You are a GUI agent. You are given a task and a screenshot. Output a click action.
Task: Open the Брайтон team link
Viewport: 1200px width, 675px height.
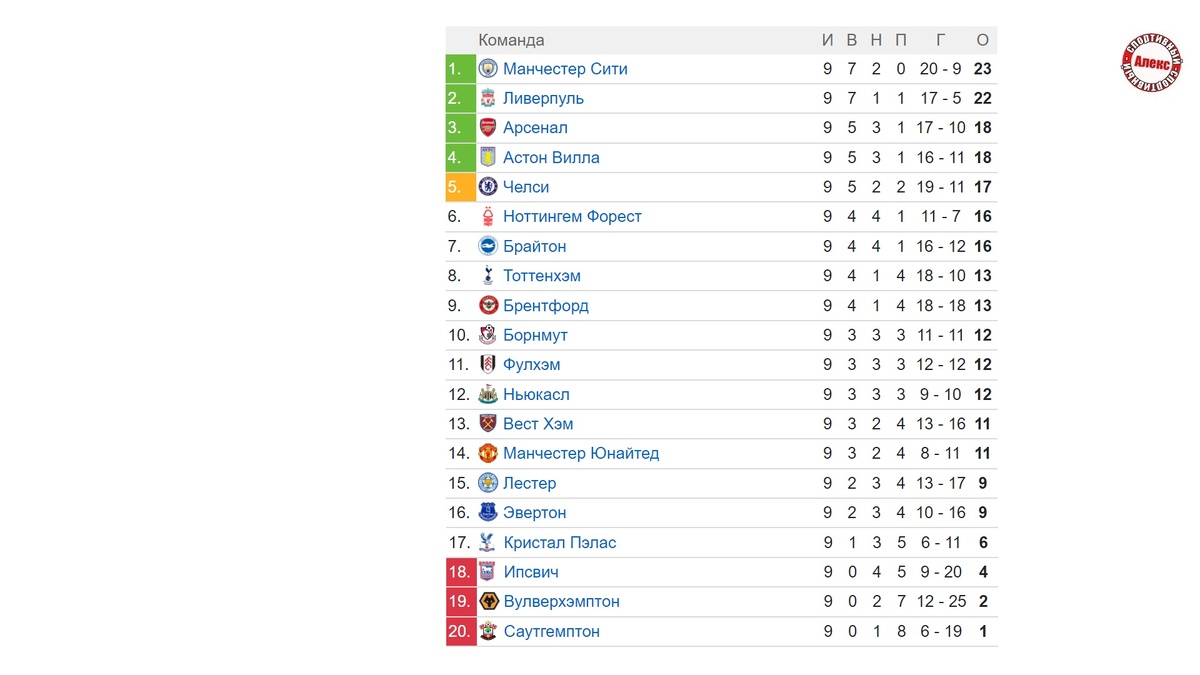coord(535,247)
